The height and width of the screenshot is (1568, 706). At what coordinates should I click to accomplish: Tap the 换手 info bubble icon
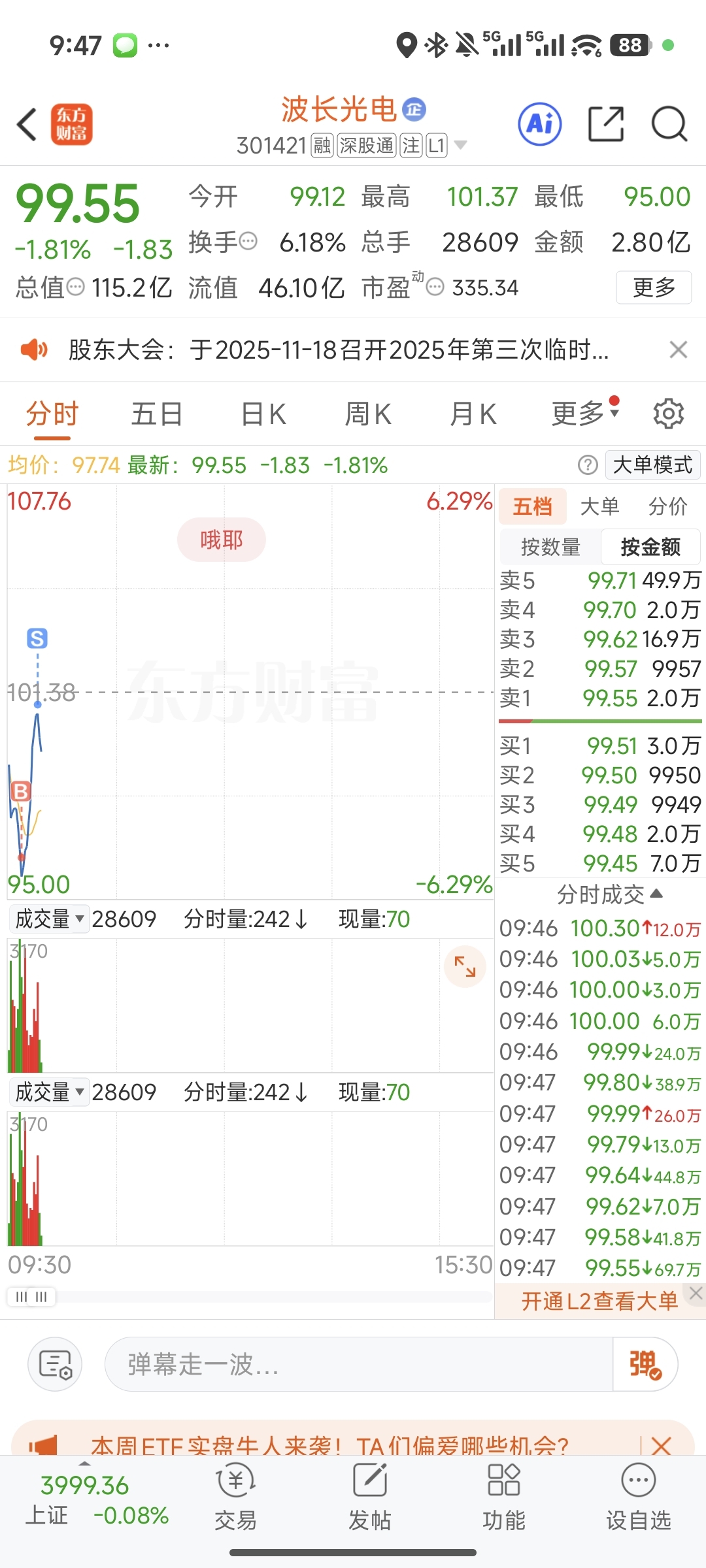click(248, 241)
